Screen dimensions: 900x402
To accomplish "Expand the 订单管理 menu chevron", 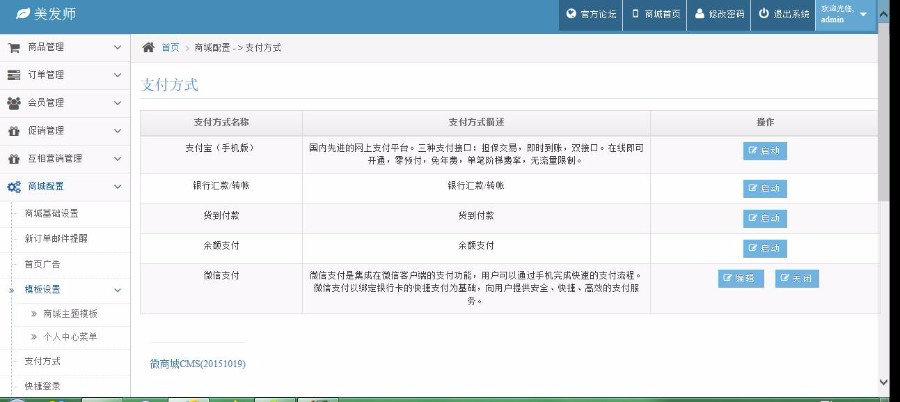I will [x=118, y=75].
